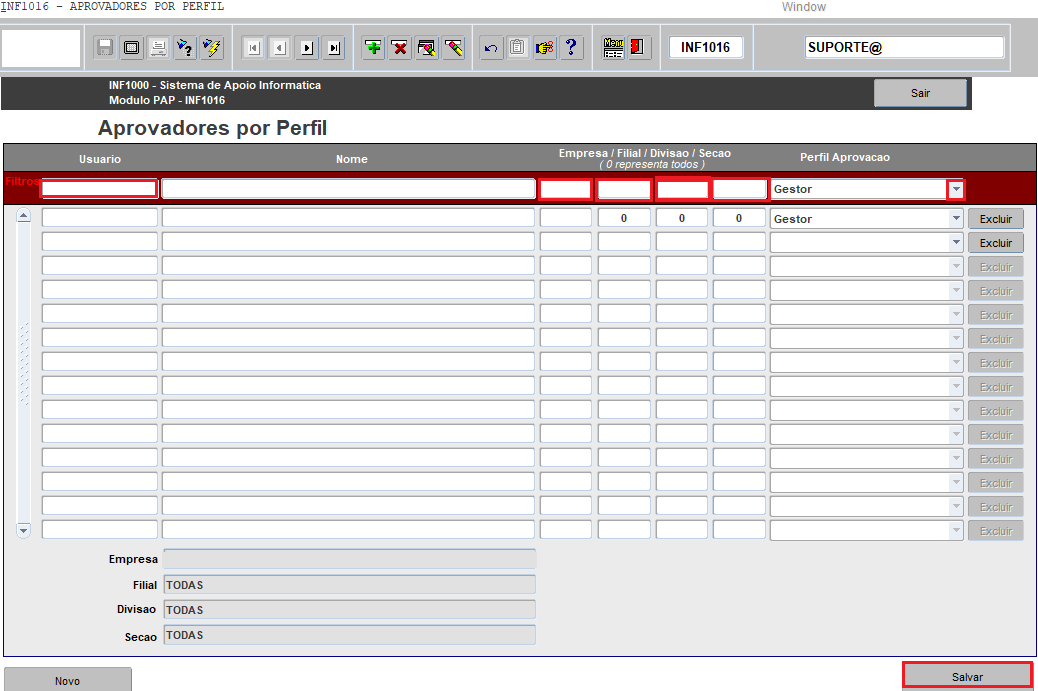Click the lightning bolt execute query icon

coord(212,47)
